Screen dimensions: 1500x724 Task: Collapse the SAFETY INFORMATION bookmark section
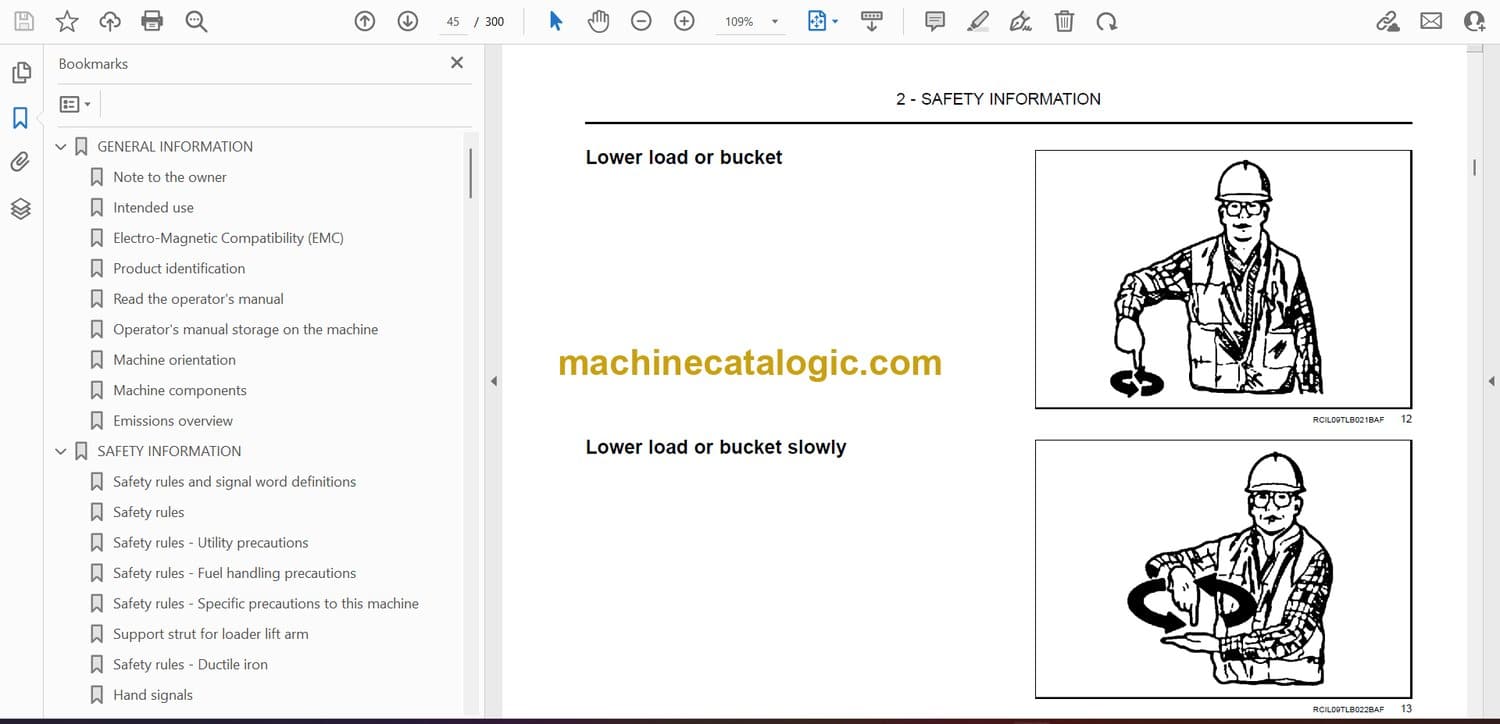[x=61, y=452]
